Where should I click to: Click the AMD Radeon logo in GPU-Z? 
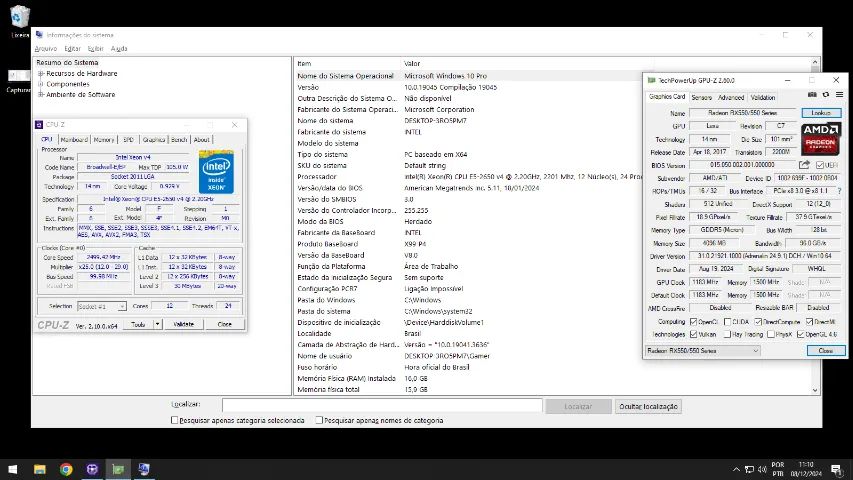(x=821, y=138)
